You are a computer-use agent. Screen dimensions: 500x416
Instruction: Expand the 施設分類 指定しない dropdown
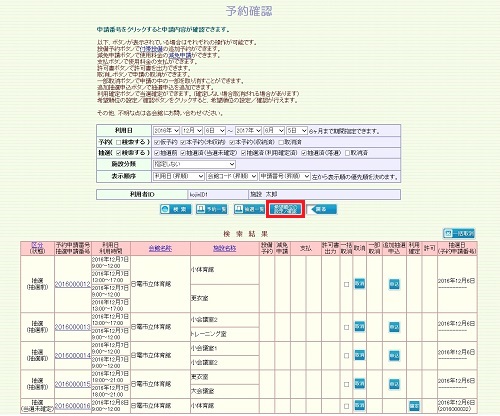(x=194, y=164)
